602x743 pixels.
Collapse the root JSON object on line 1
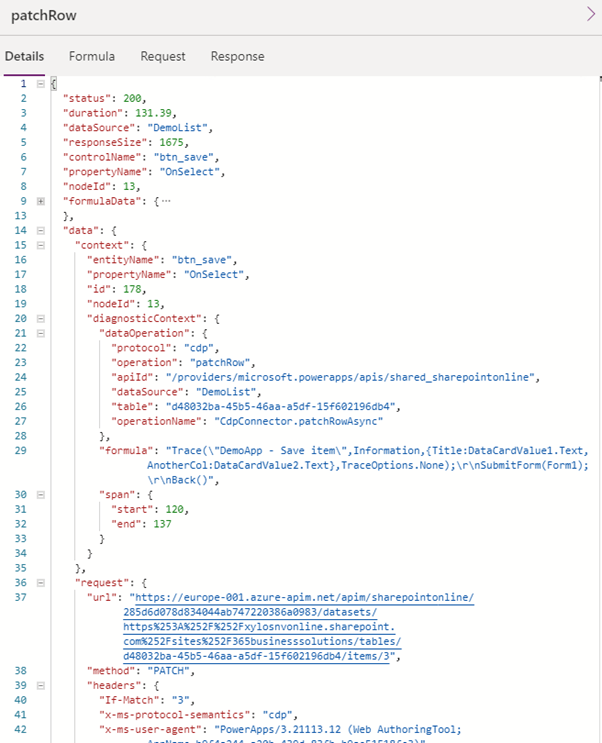pyautogui.click(x=41, y=84)
